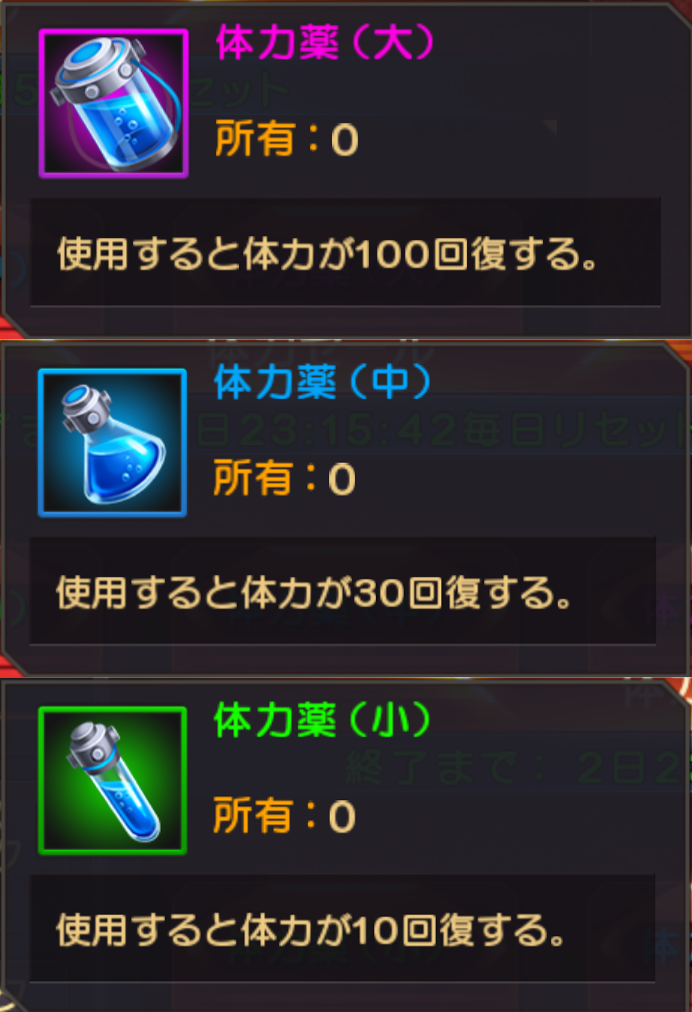Click the number 100 in large potion description
This screenshot has height=1012, width=692.
tap(392, 254)
